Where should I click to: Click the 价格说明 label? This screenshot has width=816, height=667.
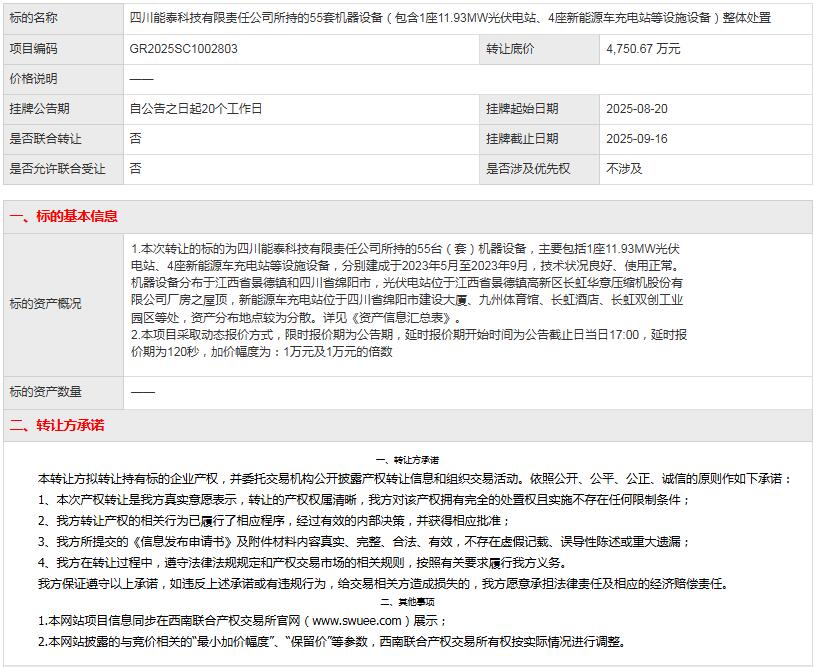point(33,79)
